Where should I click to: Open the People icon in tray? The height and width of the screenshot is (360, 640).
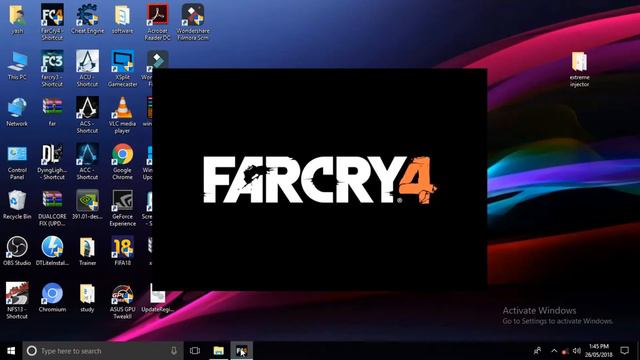pyautogui.click(x=538, y=351)
